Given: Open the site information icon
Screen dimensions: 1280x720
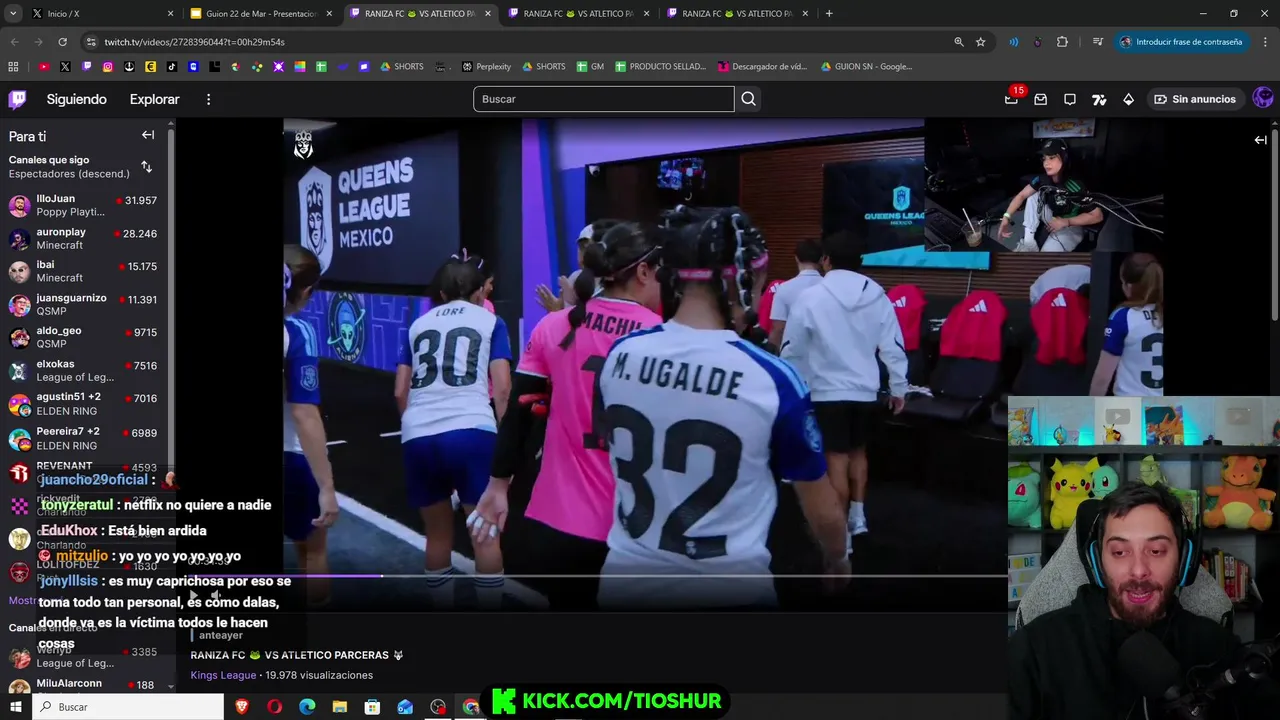Looking at the screenshot, I should [x=91, y=42].
